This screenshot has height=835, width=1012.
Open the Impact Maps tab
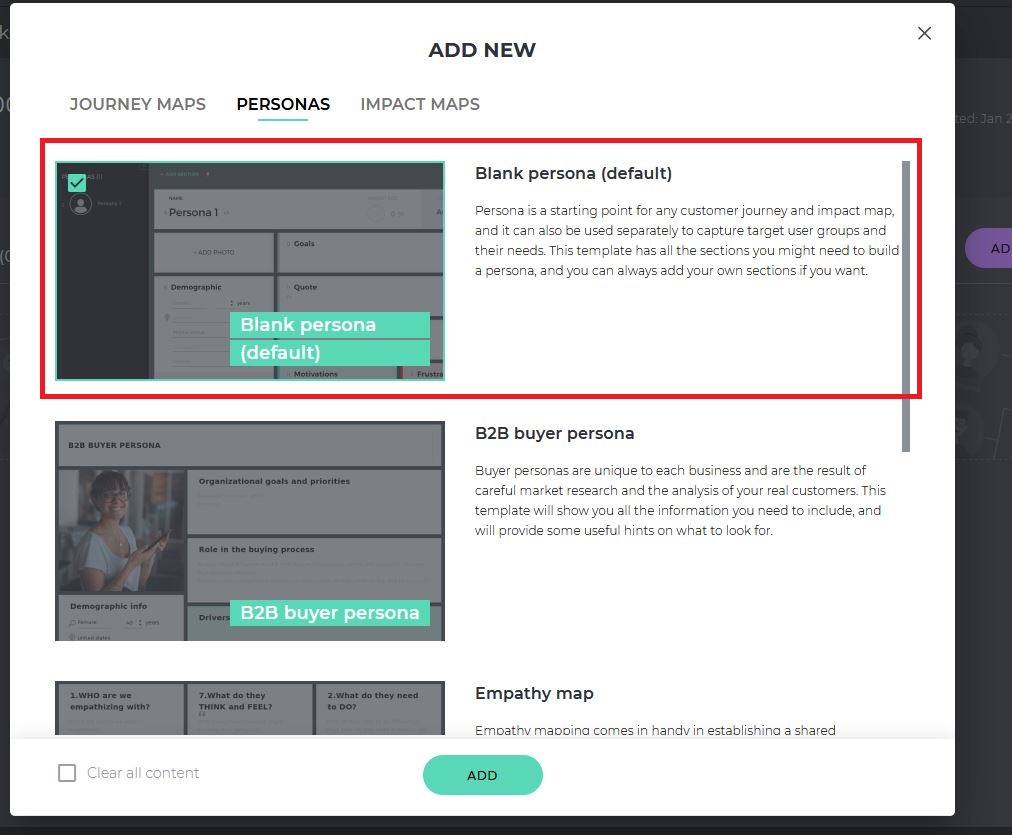420,104
